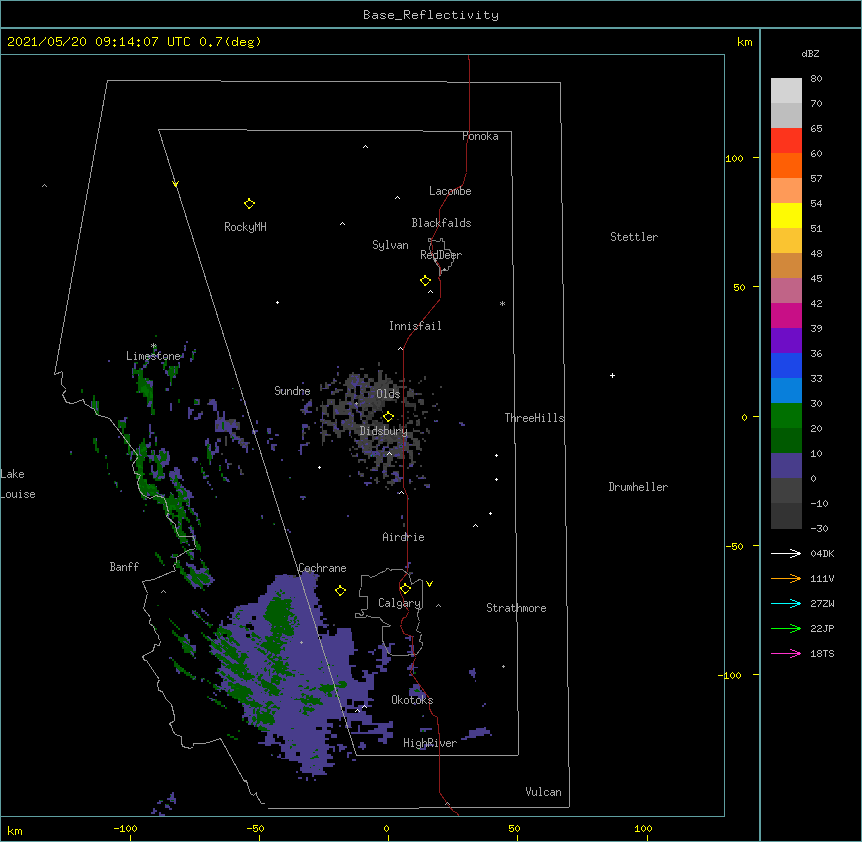Click the ThreeHills label
This screenshot has width=862, height=842.
[534, 418]
